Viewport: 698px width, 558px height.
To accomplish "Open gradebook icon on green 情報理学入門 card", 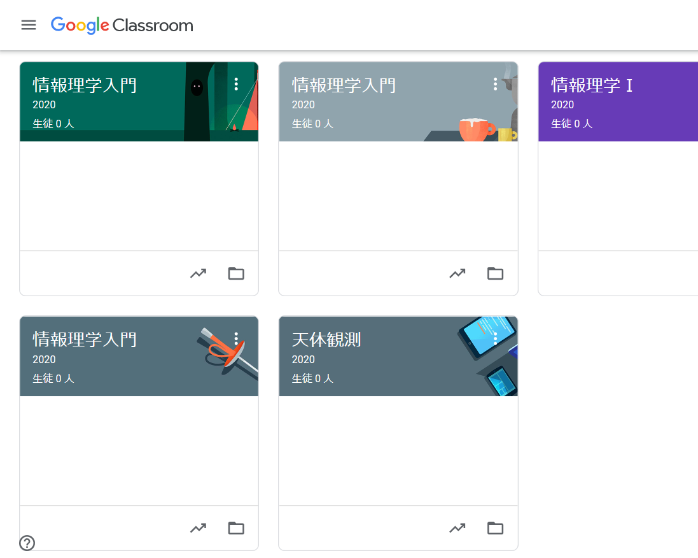I will click(x=198, y=273).
